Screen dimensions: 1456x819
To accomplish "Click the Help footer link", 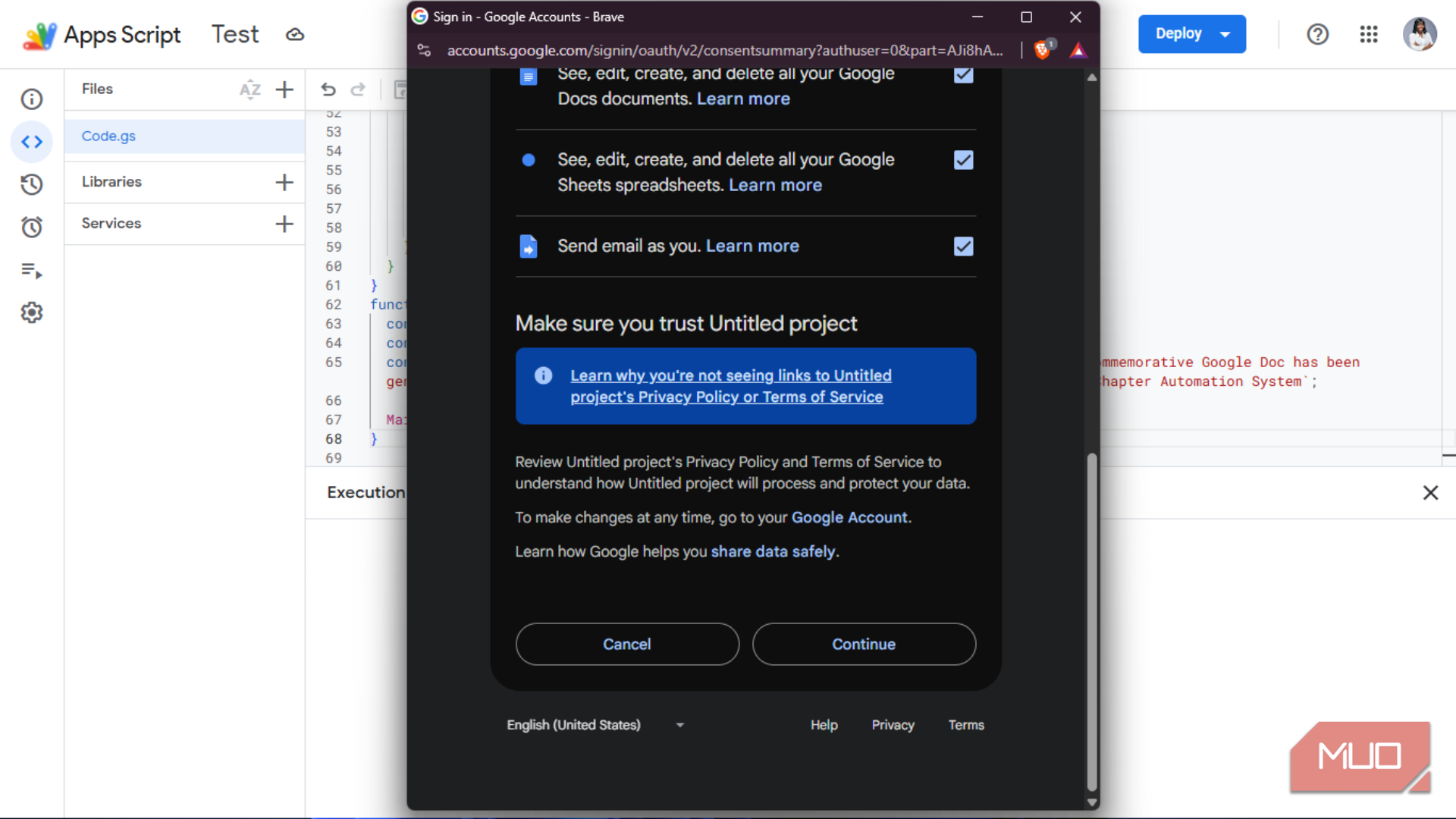I will coord(824,725).
